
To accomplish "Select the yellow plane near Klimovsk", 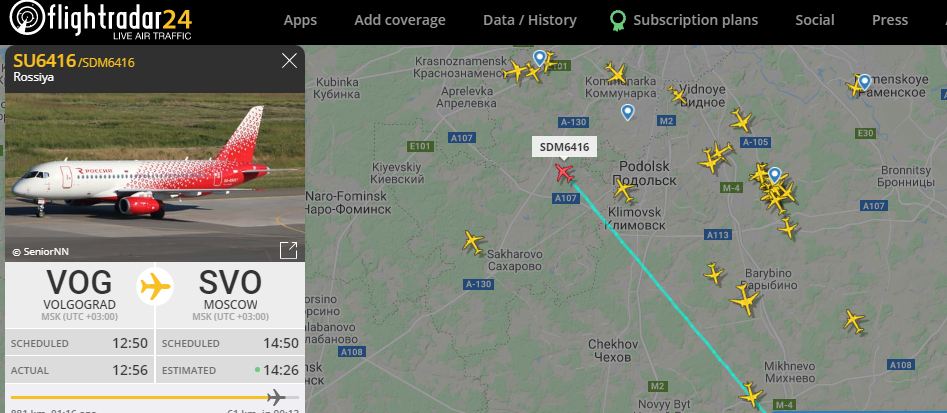I will pos(624,190).
